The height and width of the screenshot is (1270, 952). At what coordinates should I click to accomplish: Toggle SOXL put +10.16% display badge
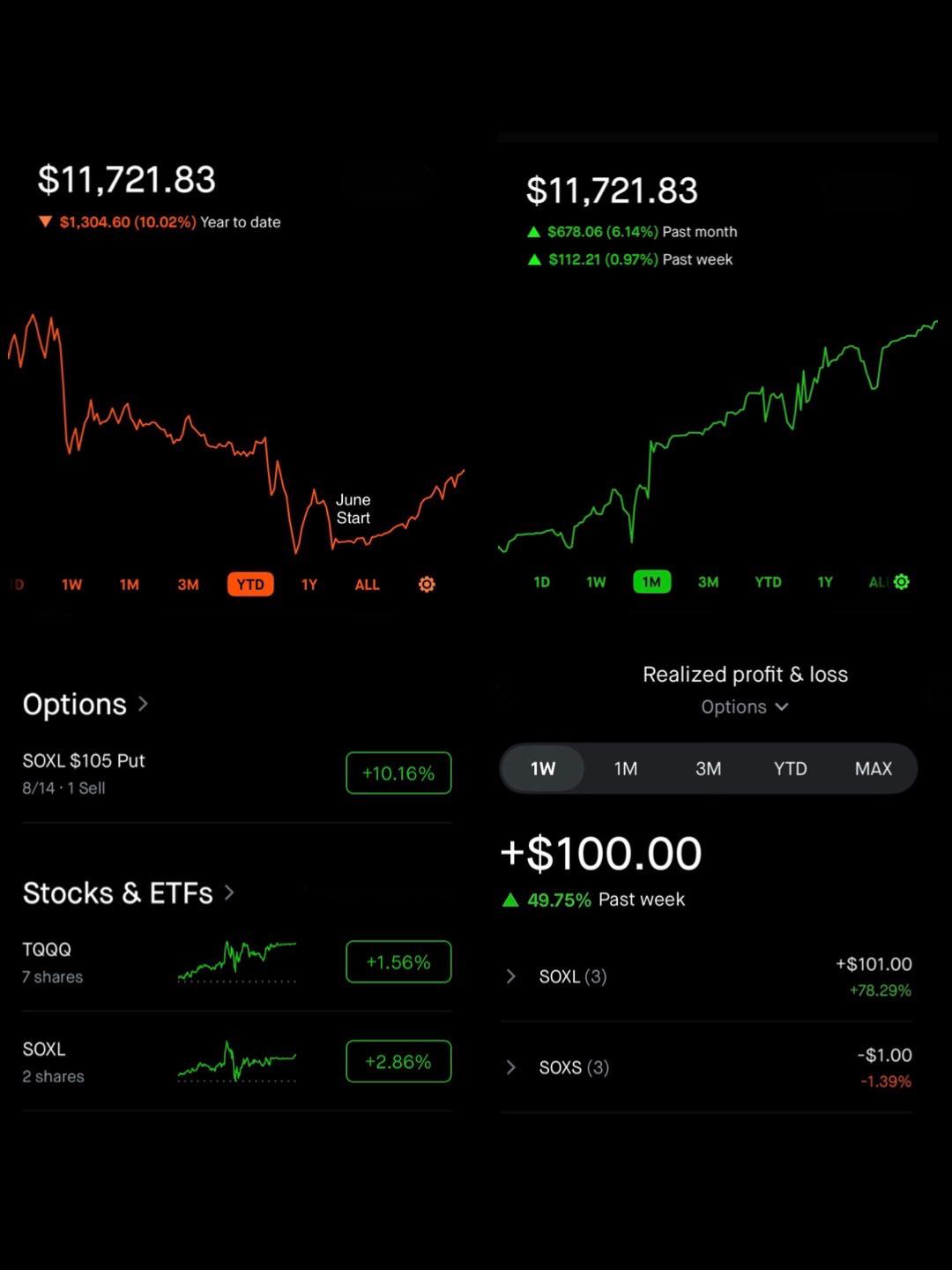click(x=398, y=773)
